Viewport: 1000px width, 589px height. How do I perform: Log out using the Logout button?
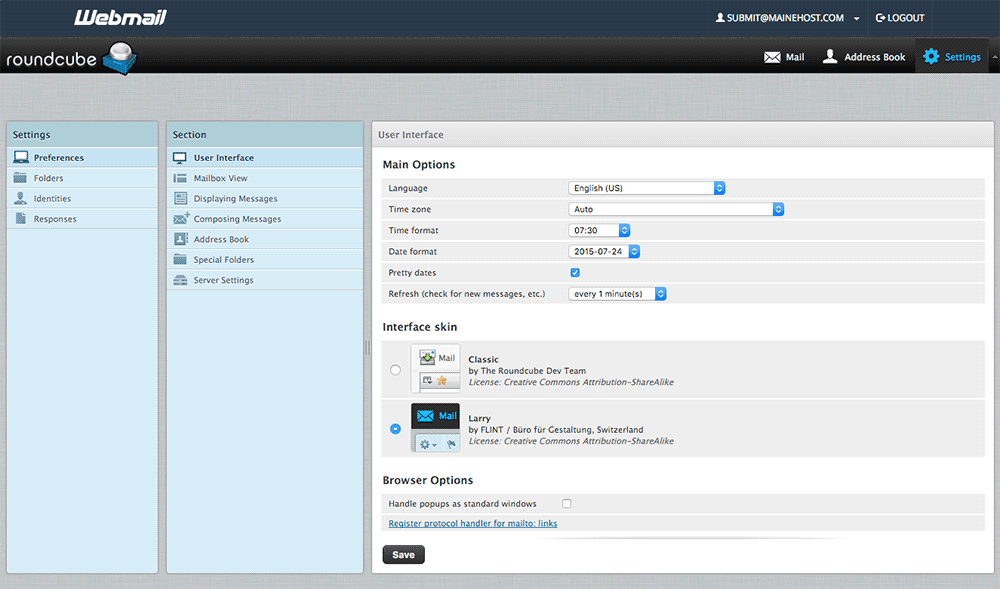(899, 18)
